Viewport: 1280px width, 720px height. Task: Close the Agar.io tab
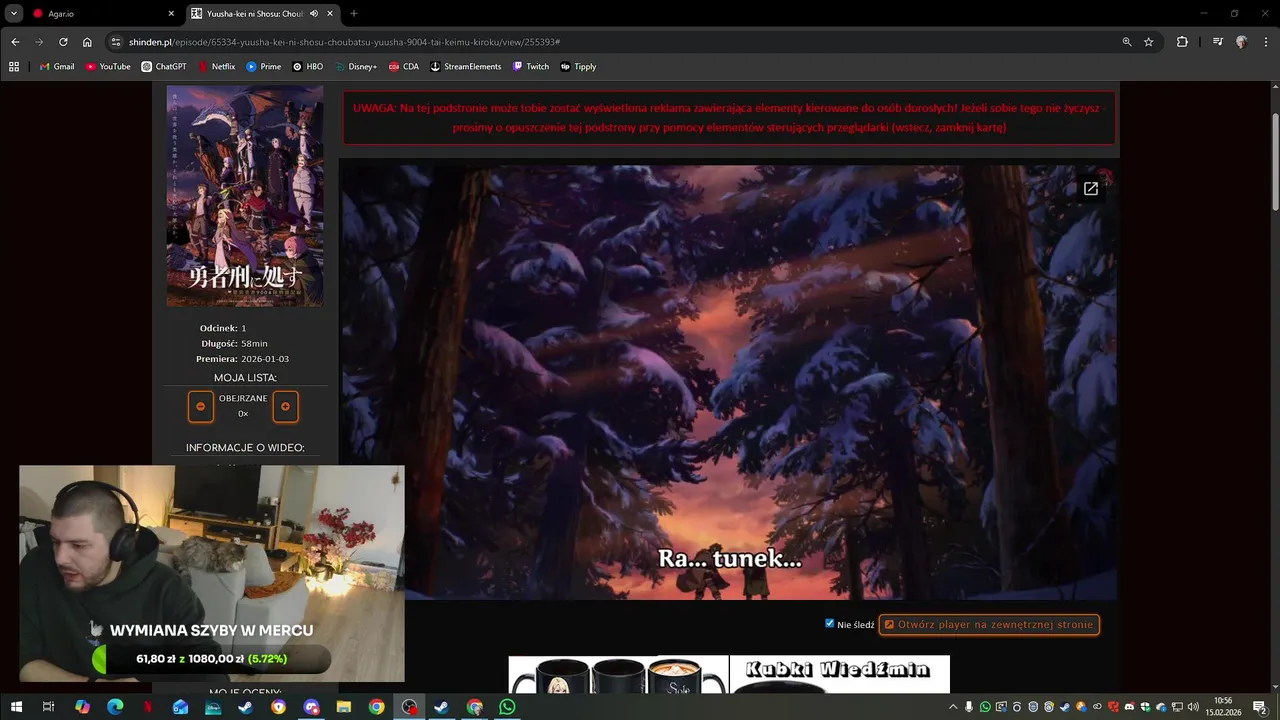coord(171,14)
